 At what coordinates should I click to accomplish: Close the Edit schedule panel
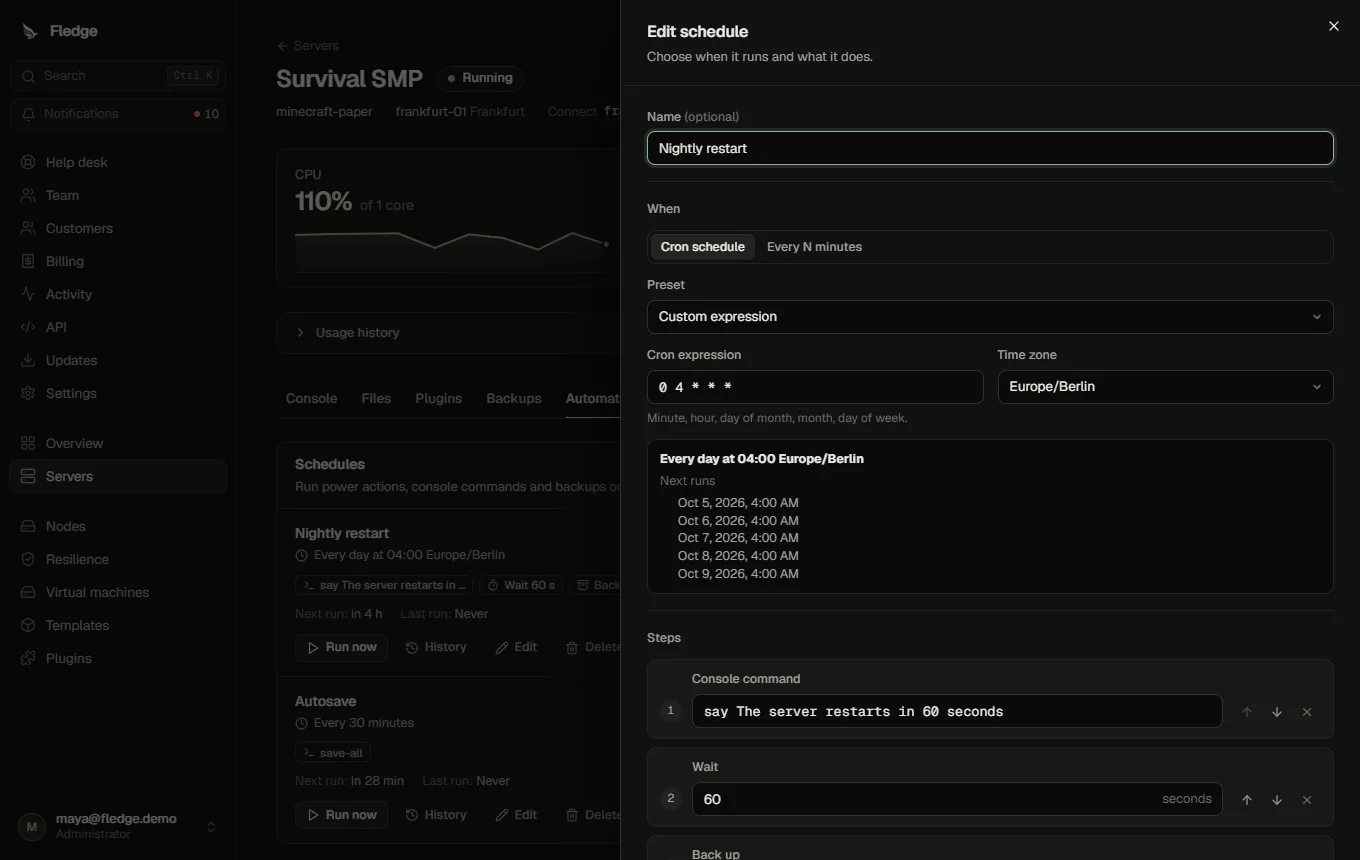coord(1333,26)
